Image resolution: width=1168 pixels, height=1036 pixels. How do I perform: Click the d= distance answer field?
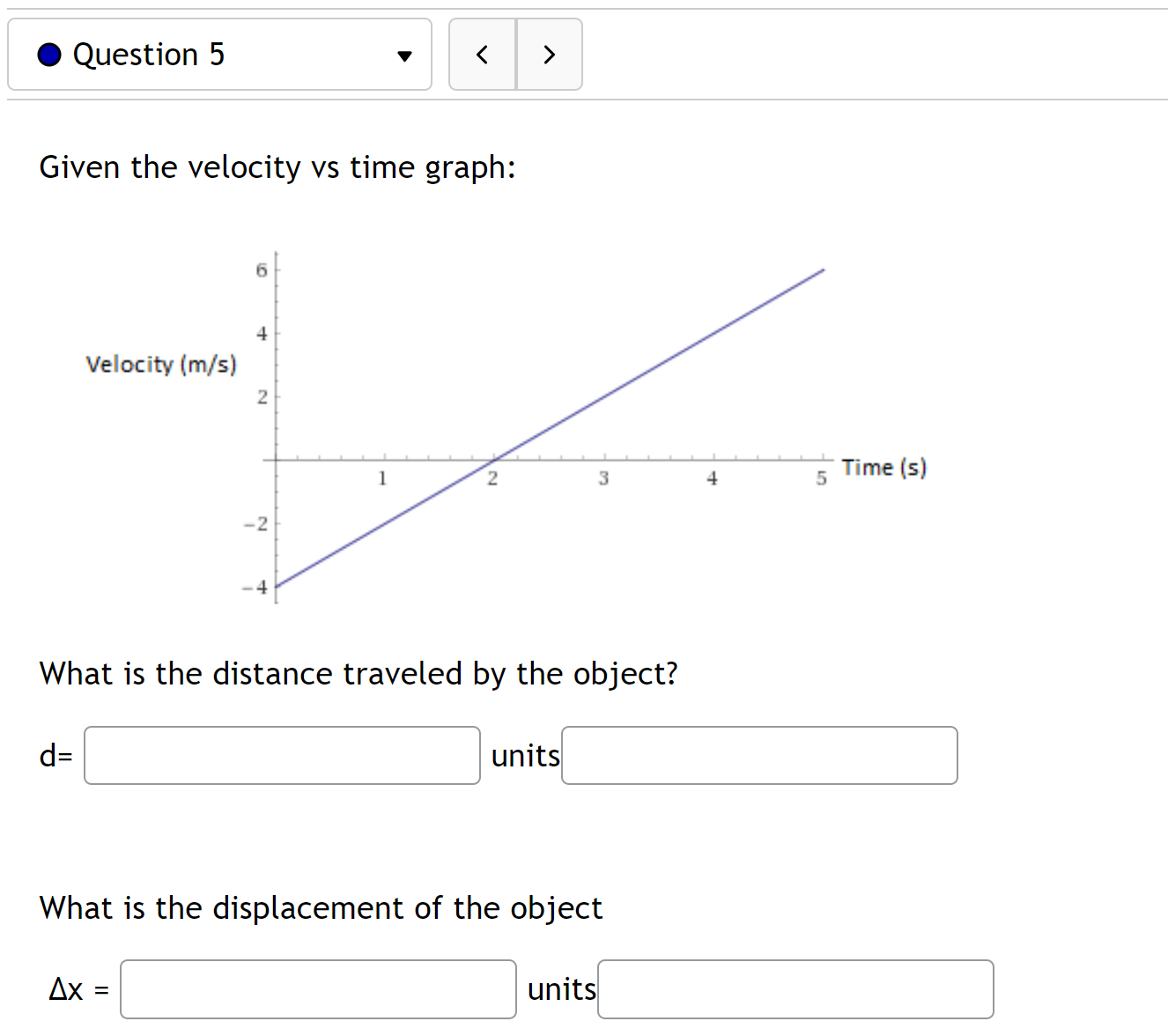tap(282, 755)
